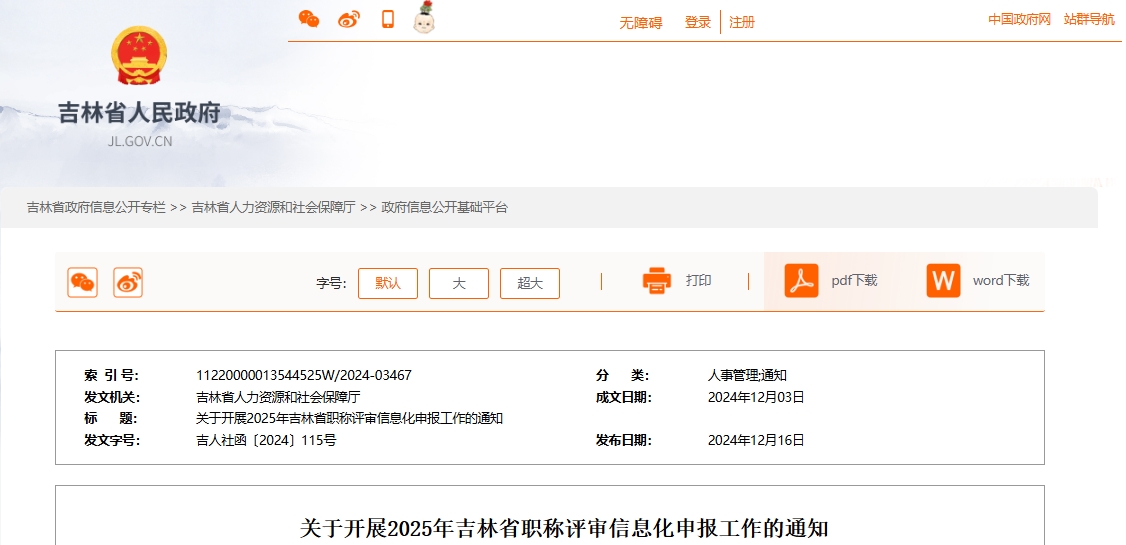This screenshot has height=545, width=1126.
Task: Click the orange printer icon
Action: coord(657,281)
